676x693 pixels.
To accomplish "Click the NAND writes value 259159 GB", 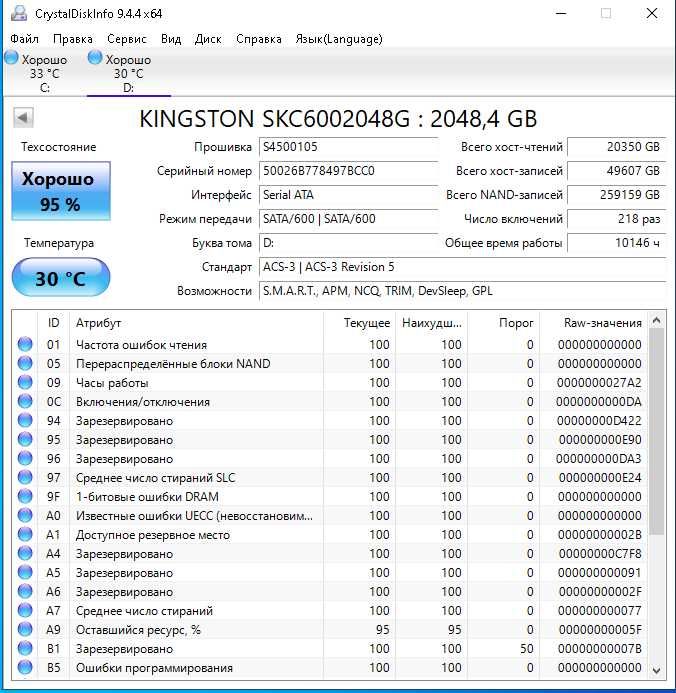I will [x=616, y=194].
